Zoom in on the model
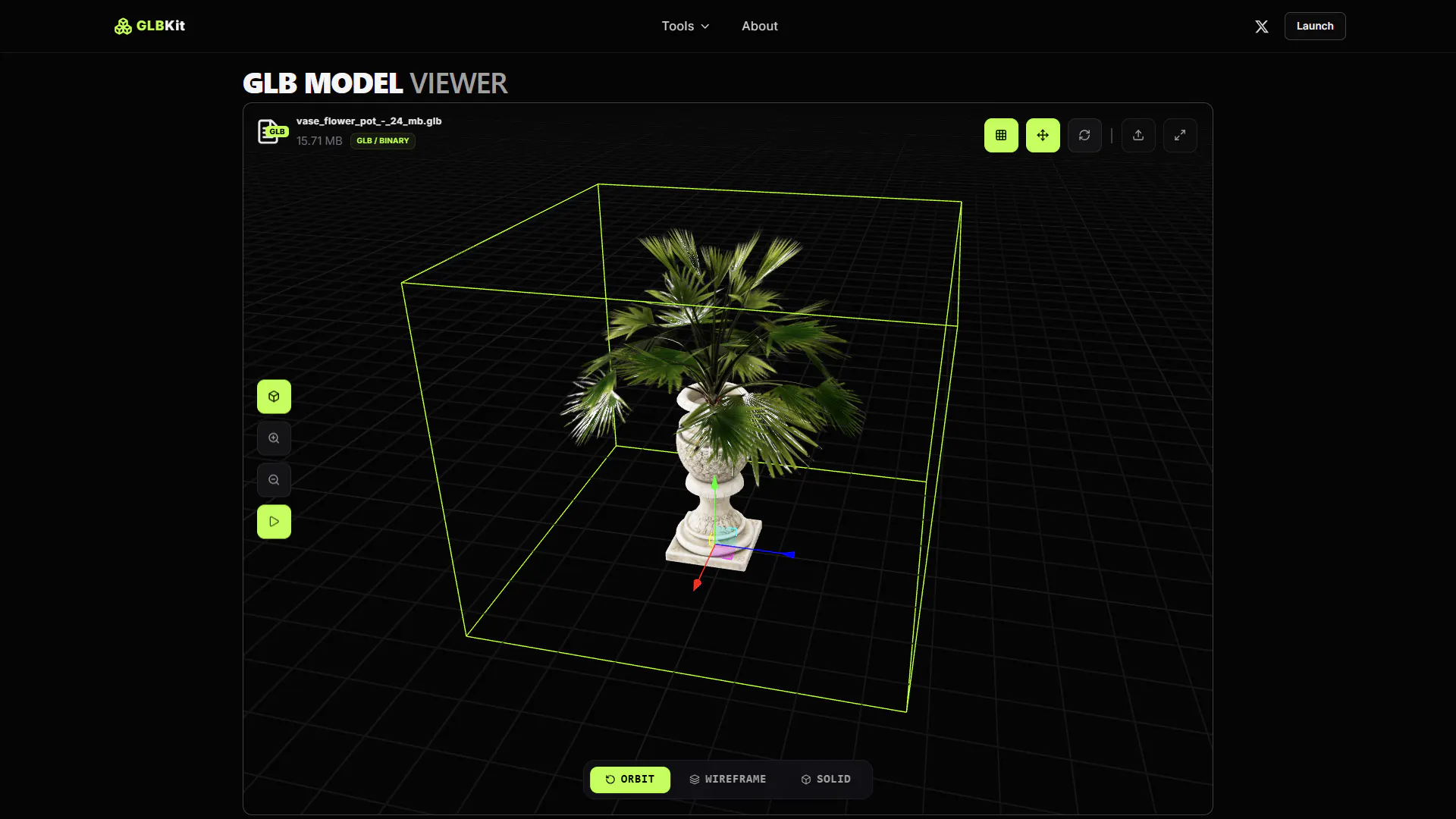This screenshot has width=1456, height=819. pos(274,438)
